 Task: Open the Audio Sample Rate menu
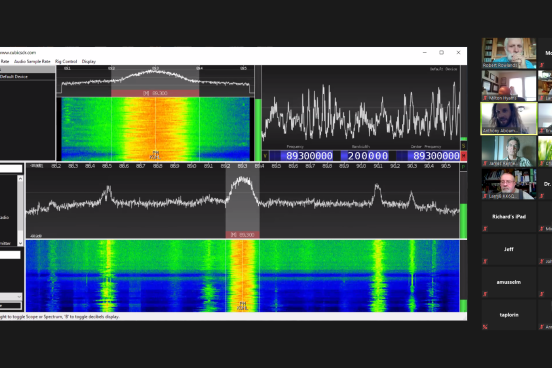(x=32, y=61)
